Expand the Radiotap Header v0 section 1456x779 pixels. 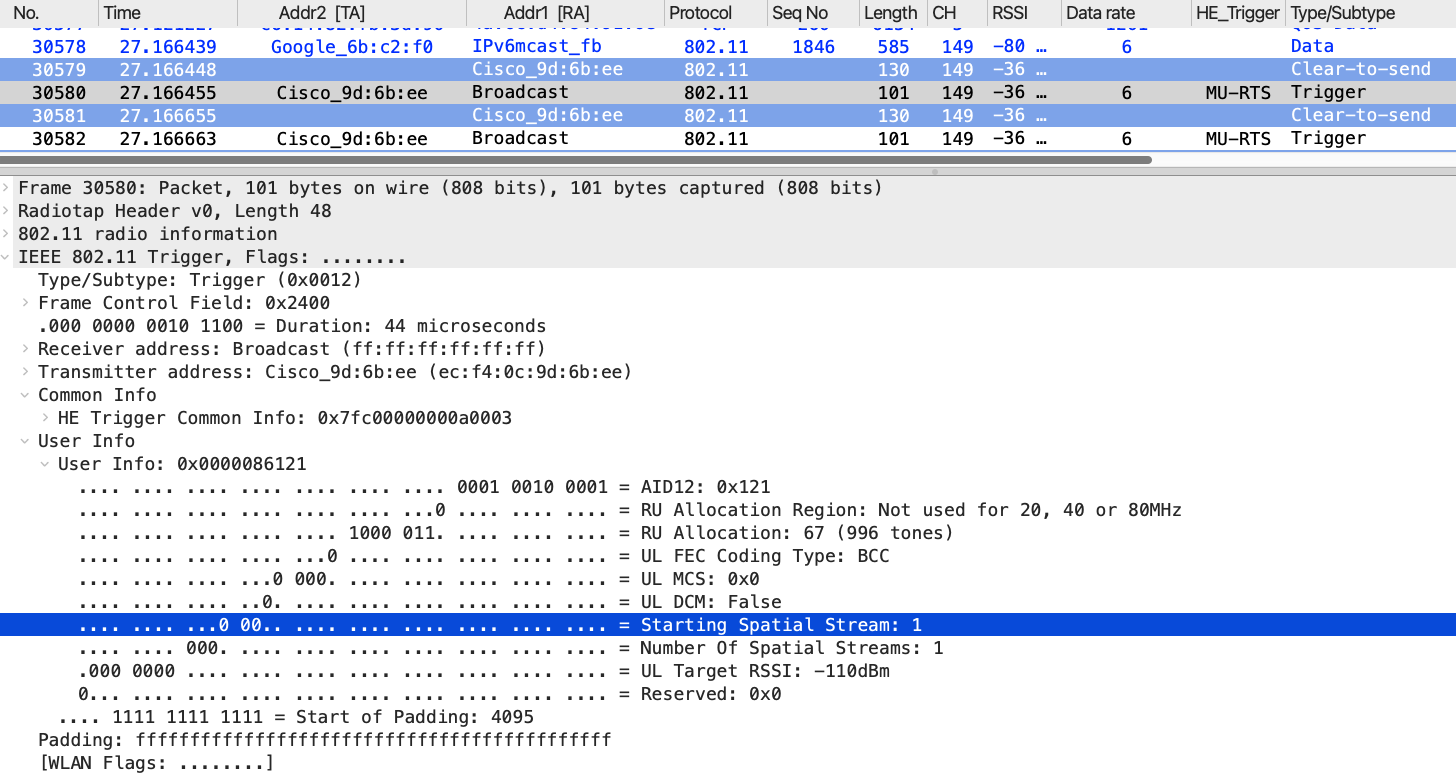[x=8, y=211]
